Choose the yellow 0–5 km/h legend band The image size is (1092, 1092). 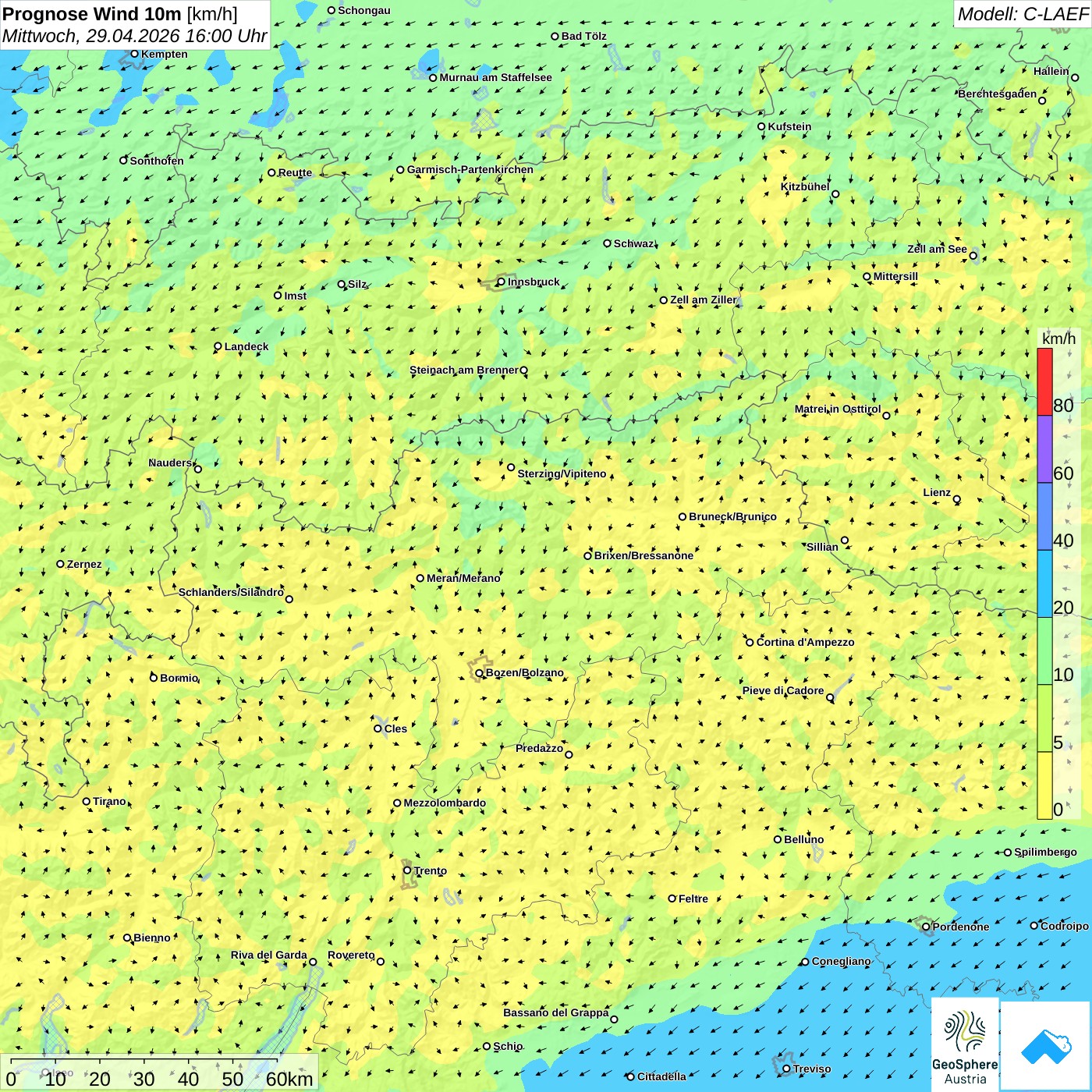[1044, 785]
